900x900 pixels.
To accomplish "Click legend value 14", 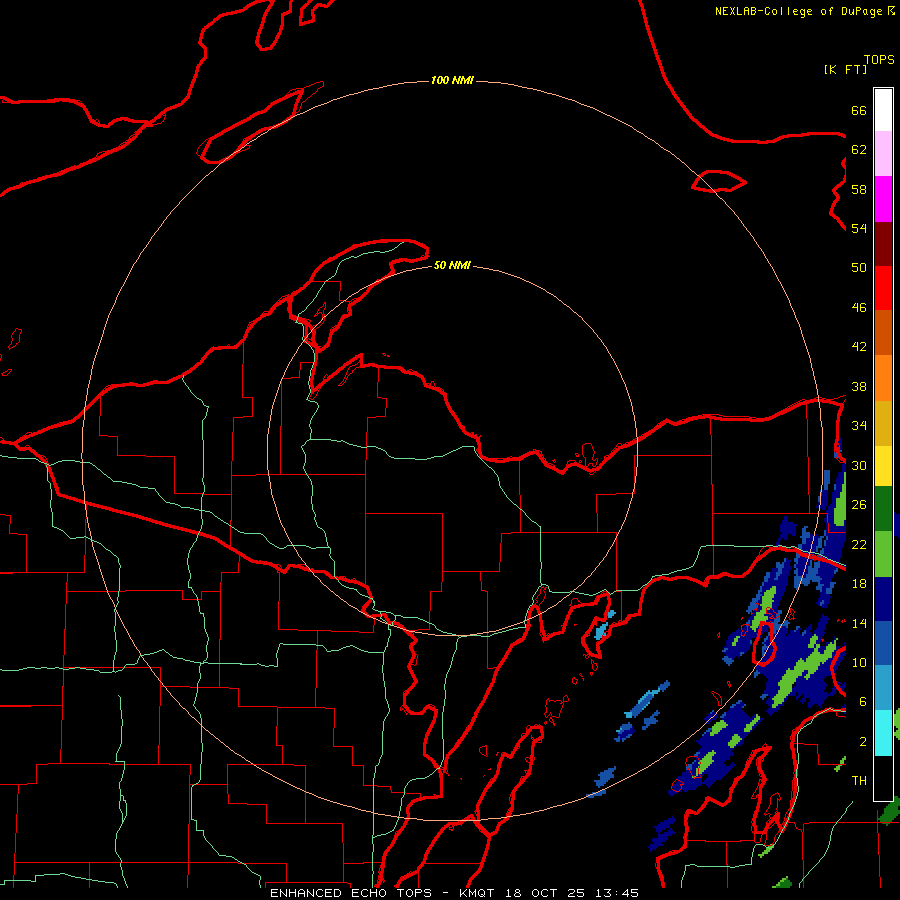I will (x=859, y=623).
